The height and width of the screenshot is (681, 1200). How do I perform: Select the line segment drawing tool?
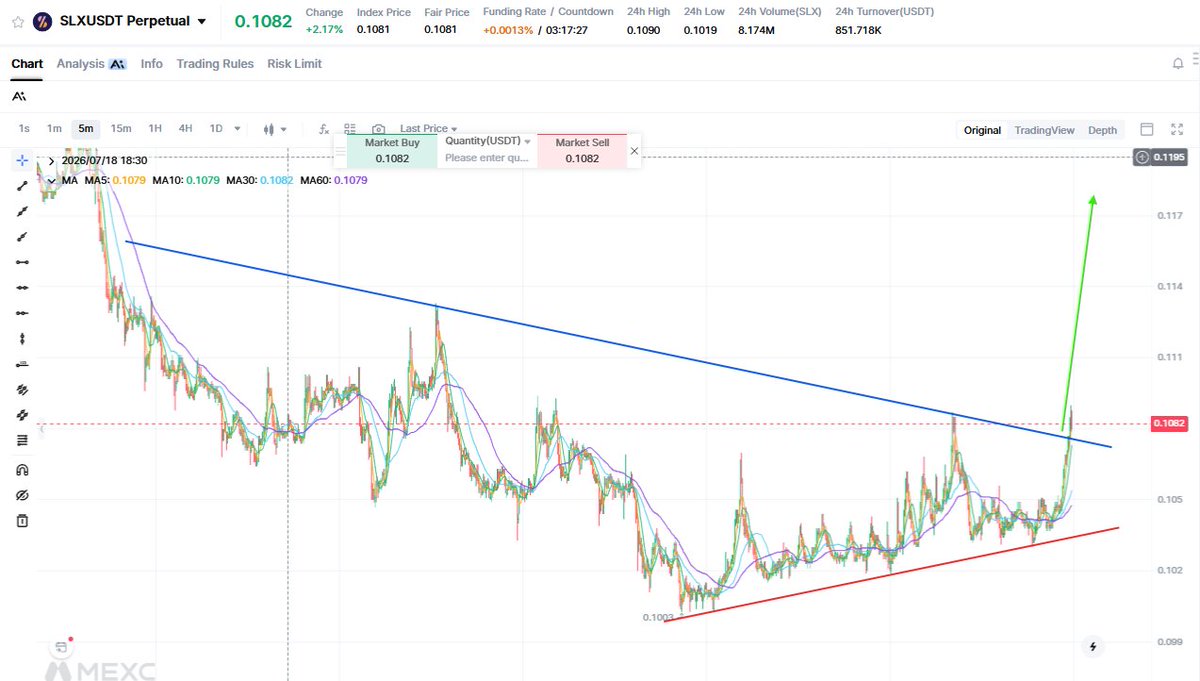pos(22,186)
